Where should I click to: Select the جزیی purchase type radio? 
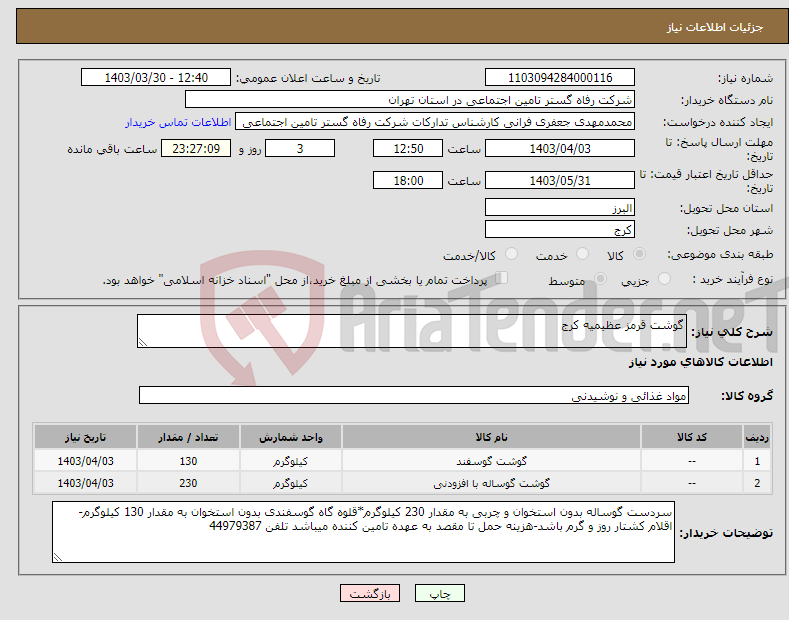click(664, 278)
